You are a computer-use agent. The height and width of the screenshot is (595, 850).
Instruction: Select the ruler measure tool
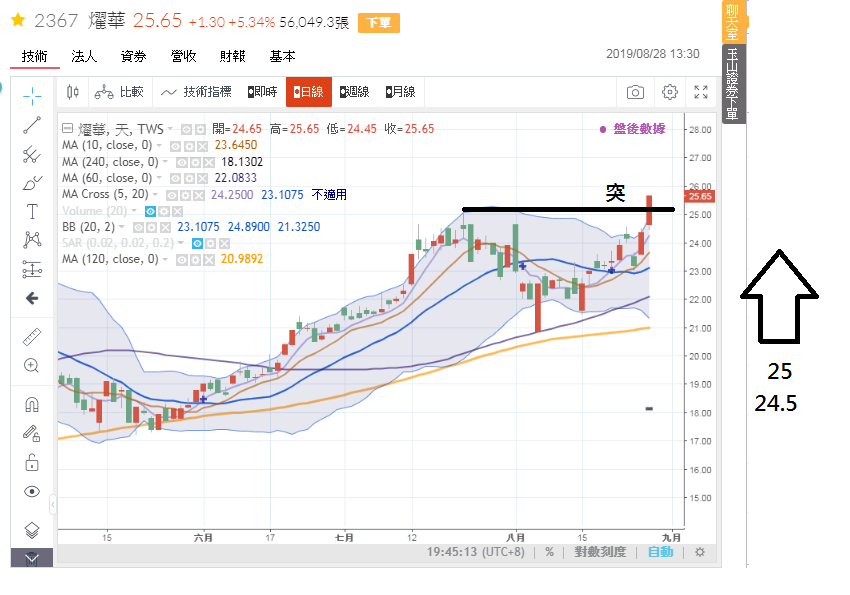coord(32,337)
